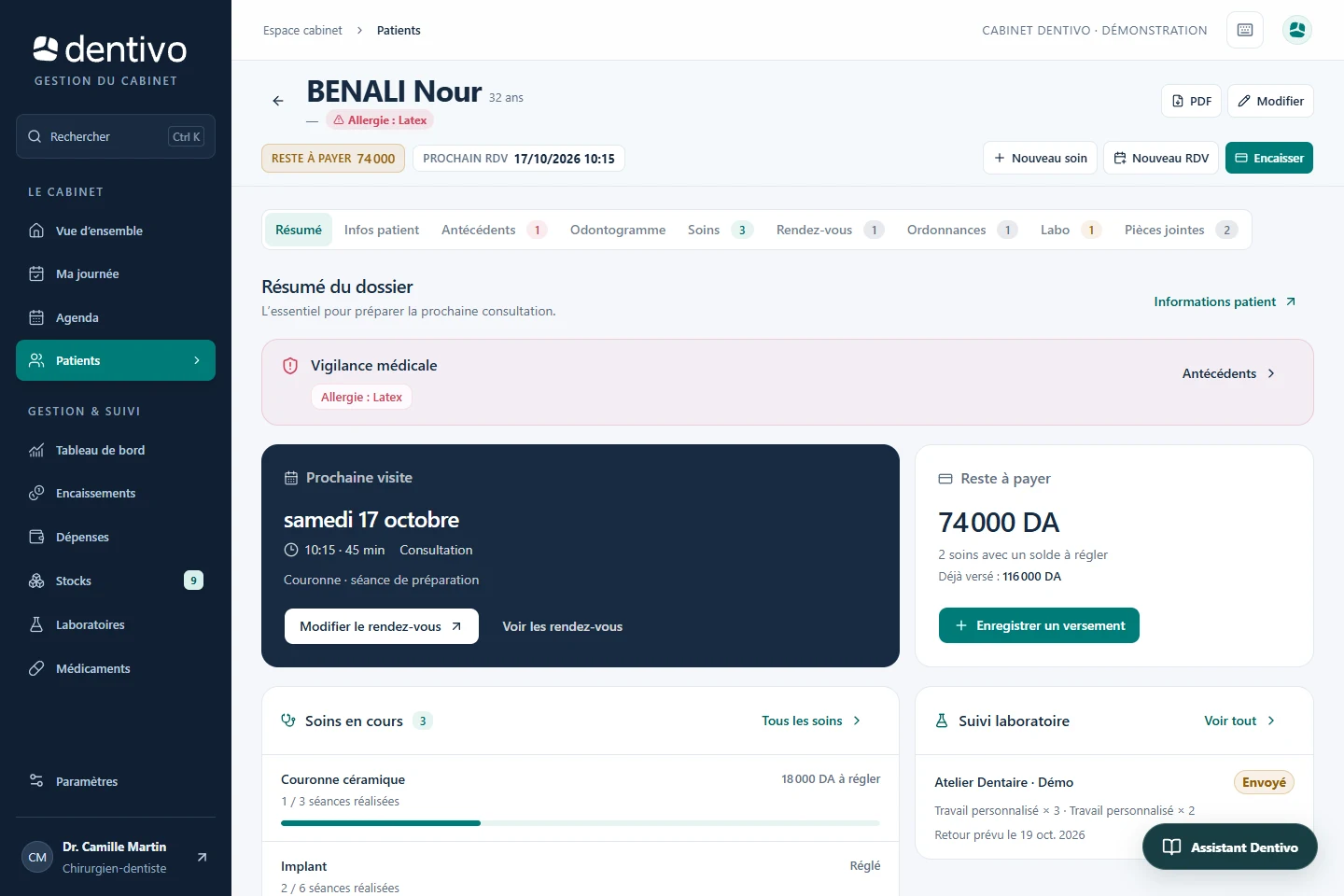Click the Encaisser button
The image size is (1344, 896).
(x=1269, y=158)
